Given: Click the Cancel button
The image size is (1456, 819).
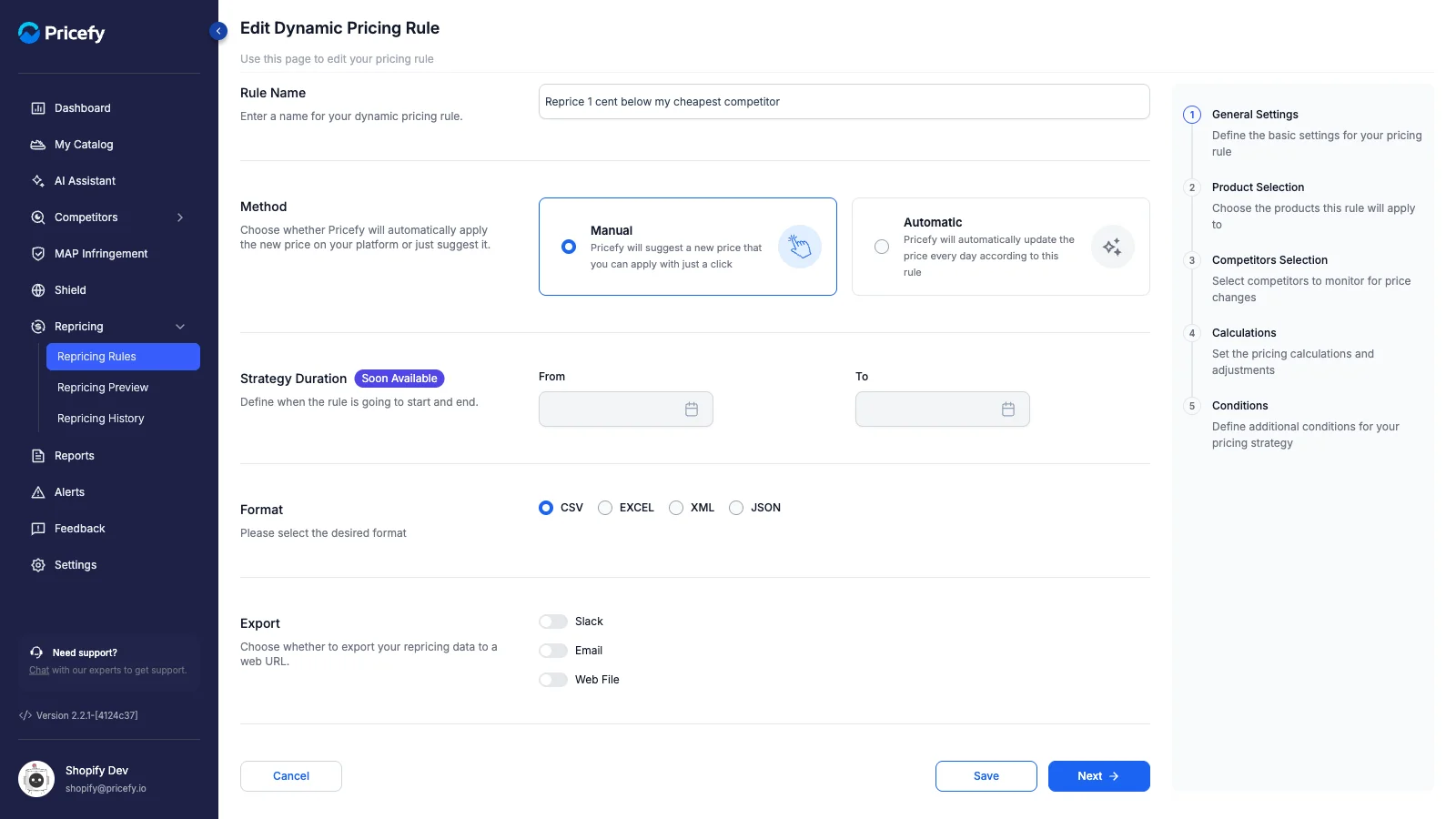Looking at the screenshot, I should click(x=291, y=776).
